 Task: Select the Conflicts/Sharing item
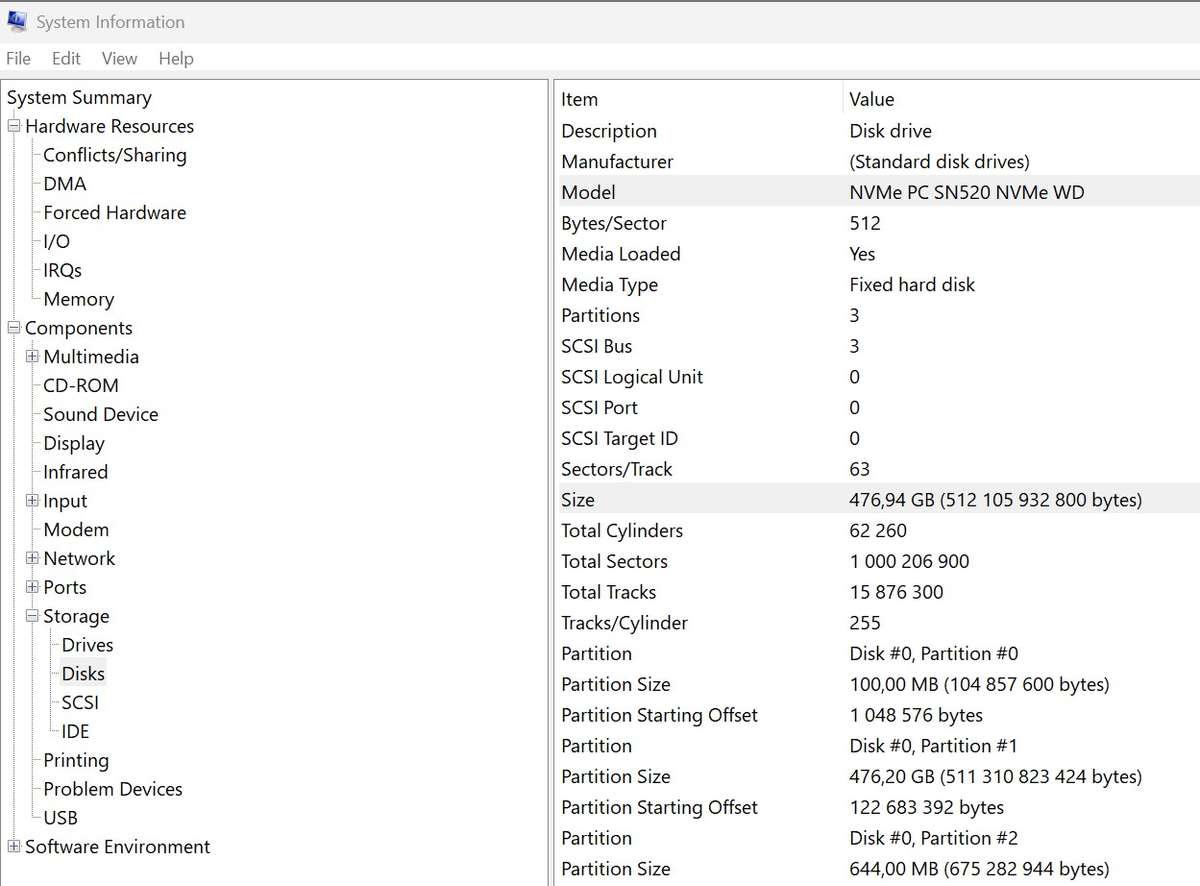114,155
